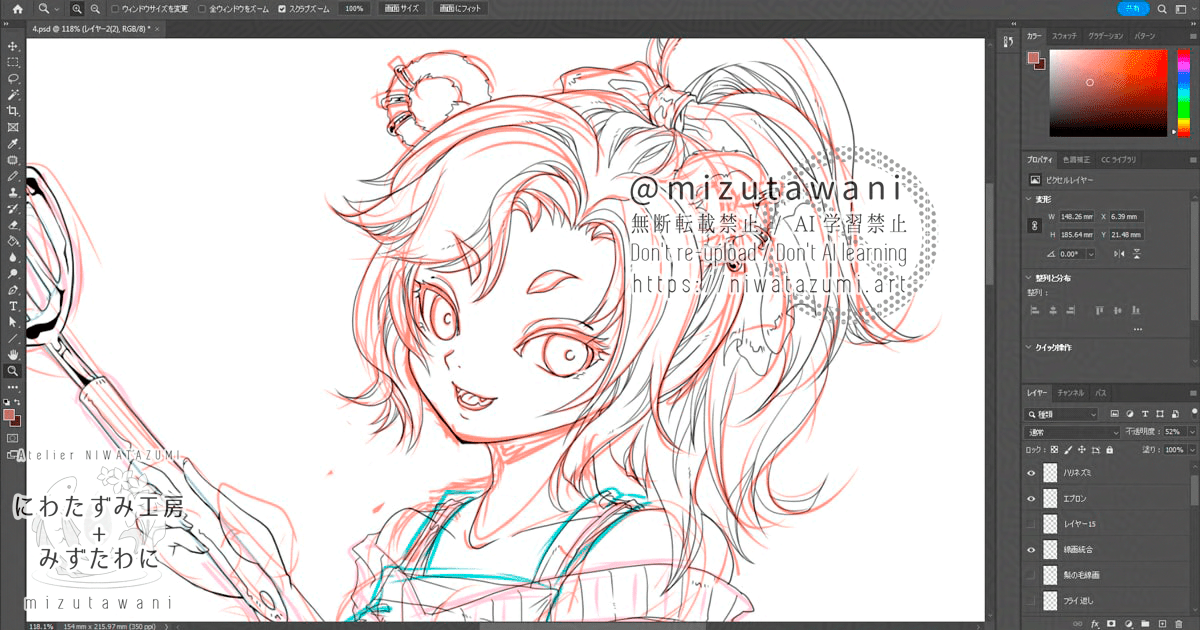Select the Lasso tool

click(x=13, y=78)
